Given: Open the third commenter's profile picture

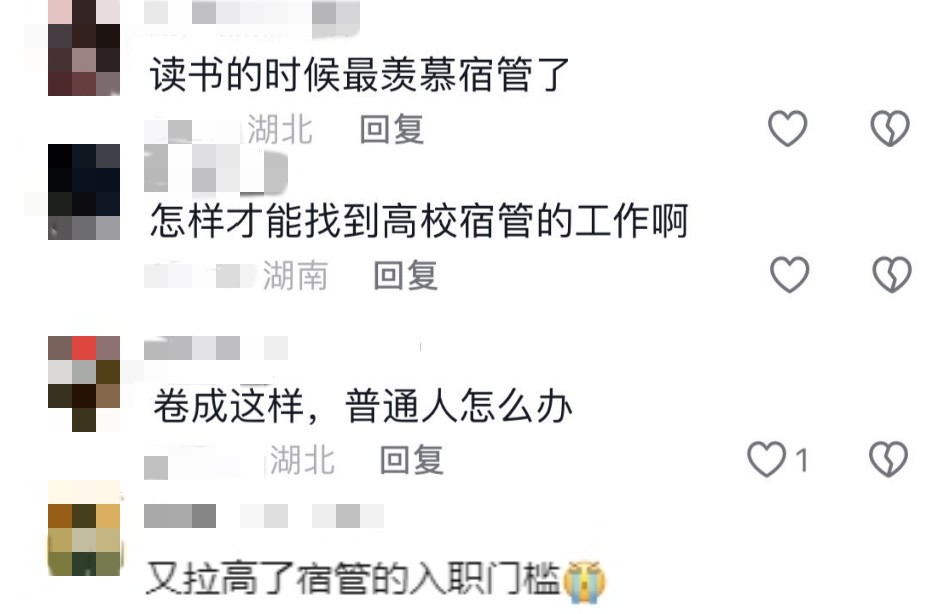Looking at the screenshot, I should click(84, 383).
